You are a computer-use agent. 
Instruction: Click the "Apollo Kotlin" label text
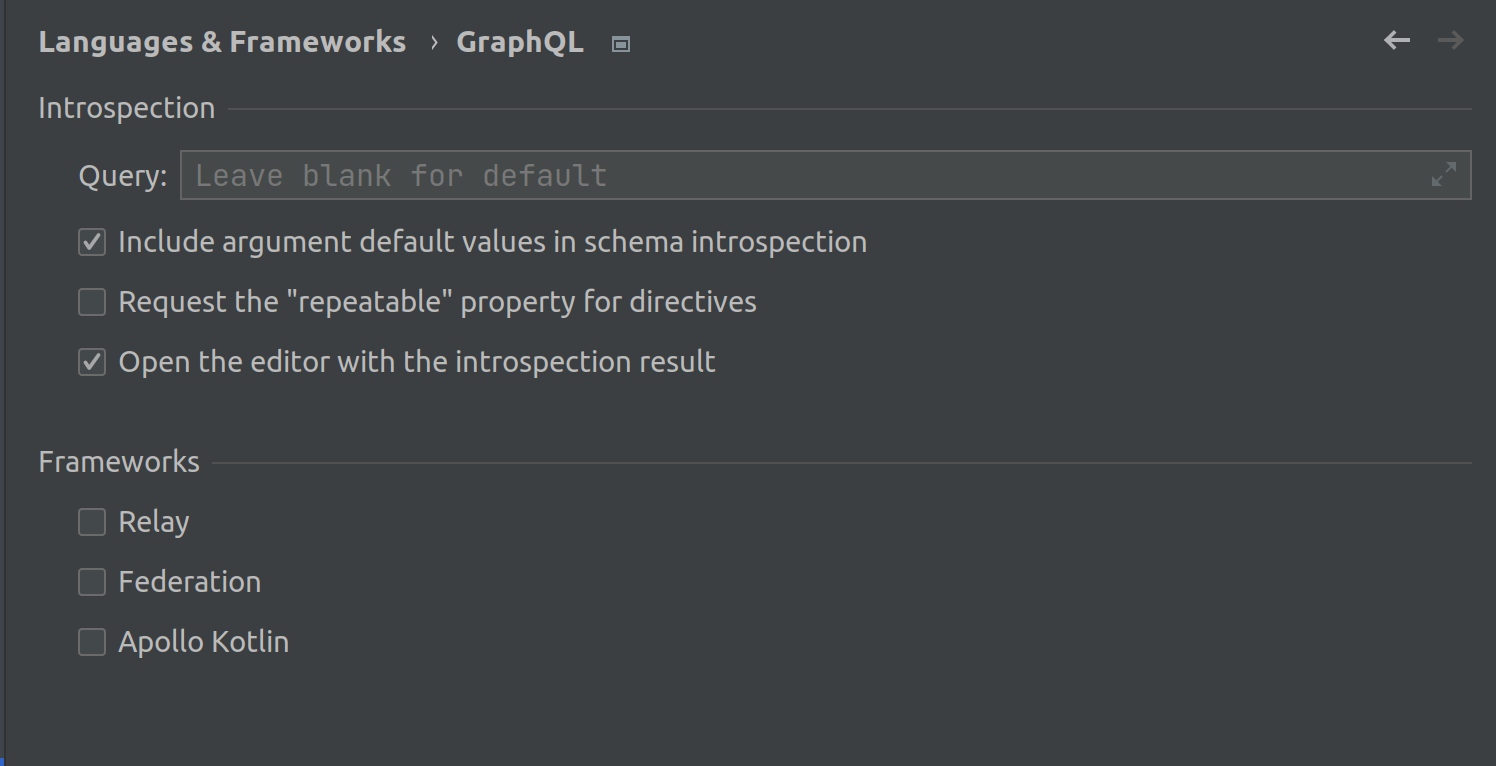point(204,642)
